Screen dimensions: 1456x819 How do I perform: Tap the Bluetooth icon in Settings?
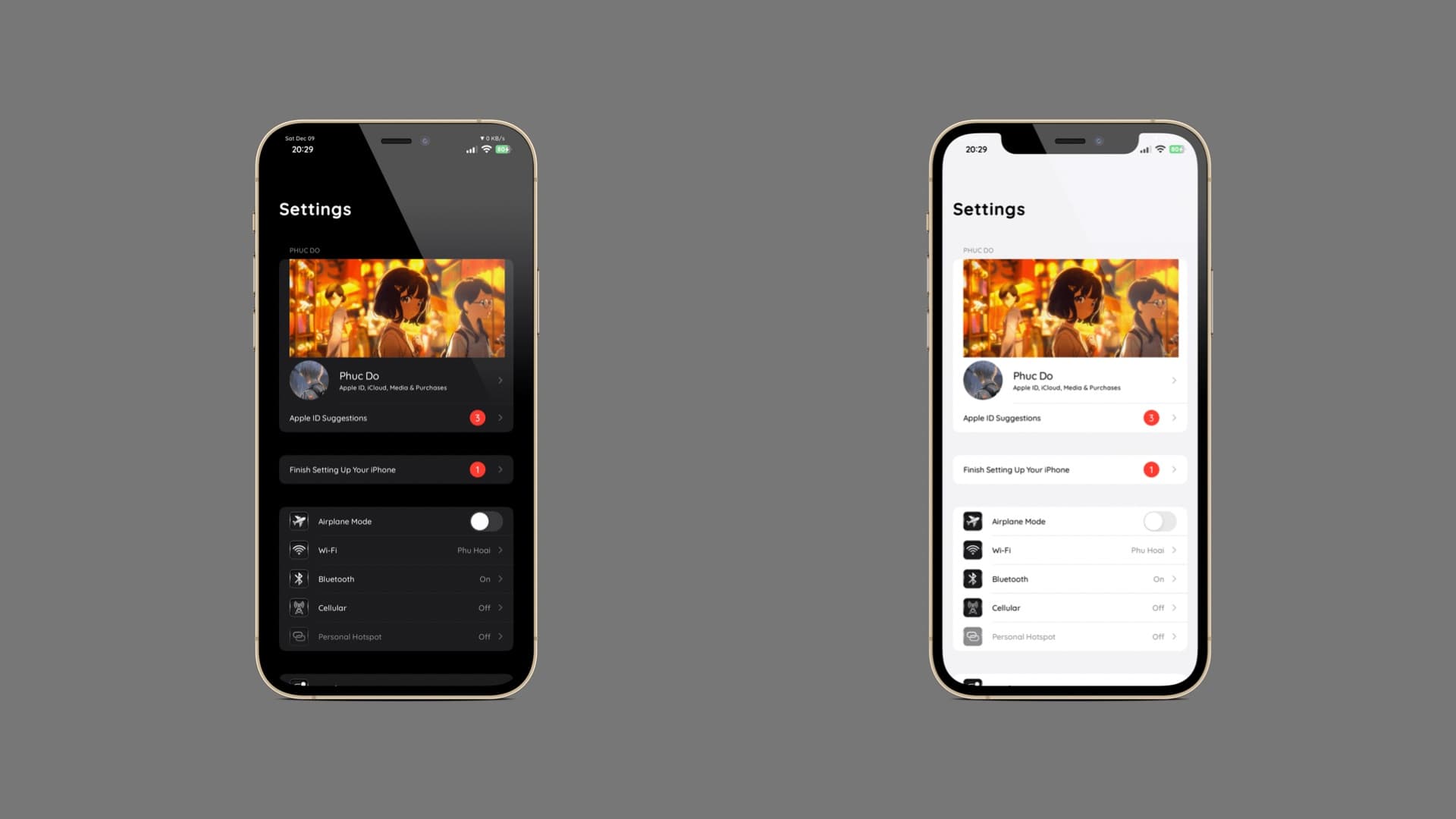click(298, 578)
